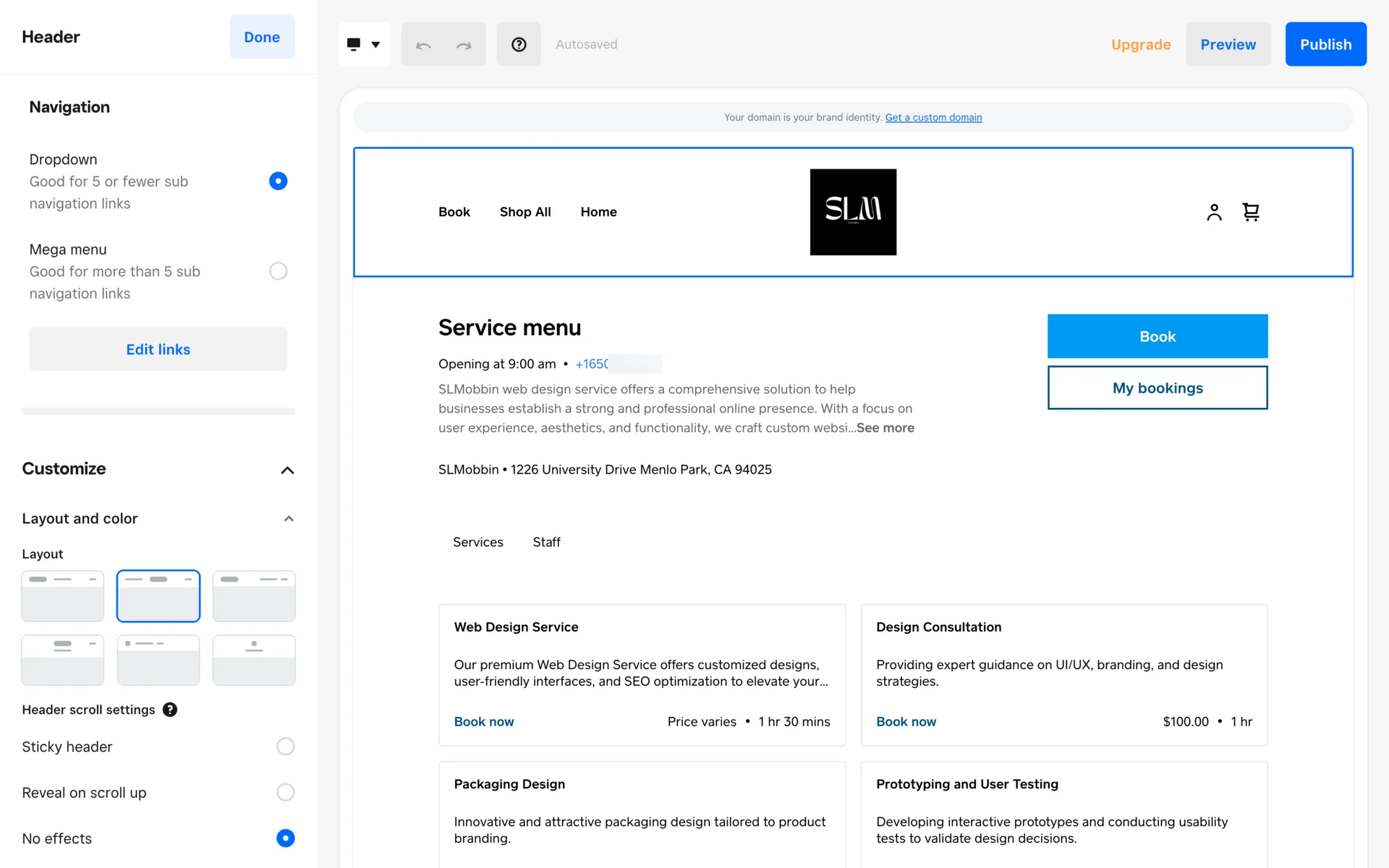Click the blue Publish button
Viewport: 1389px width, 868px height.
click(1325, 45)
